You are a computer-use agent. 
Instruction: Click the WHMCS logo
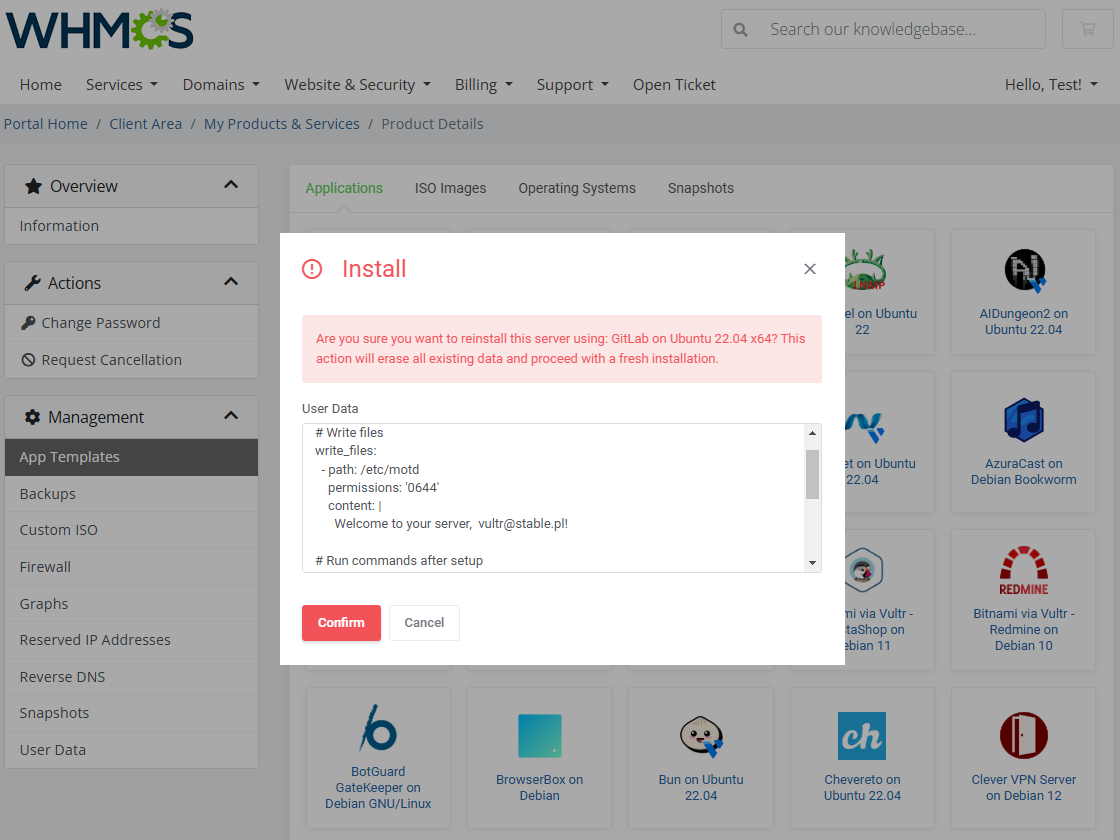point(100,29)
